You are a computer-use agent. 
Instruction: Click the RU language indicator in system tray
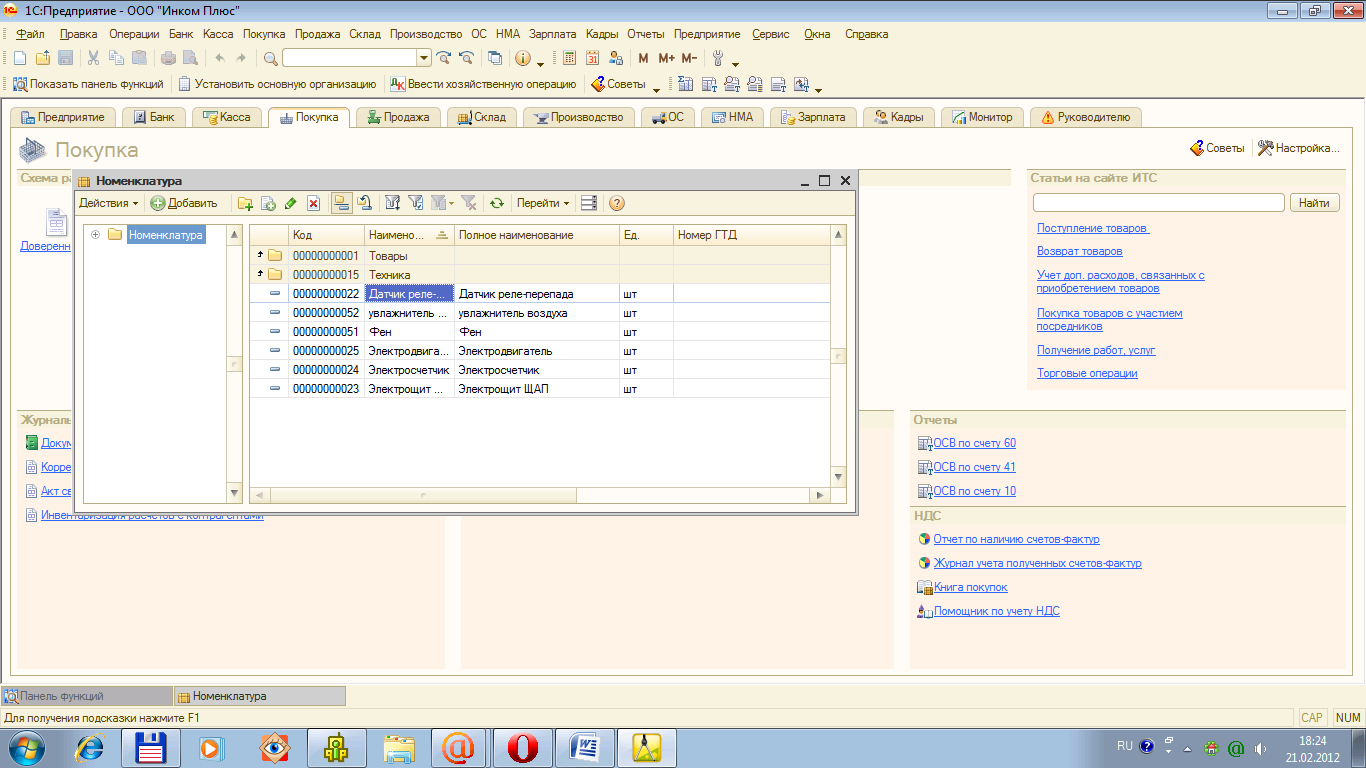point(1124,746)
